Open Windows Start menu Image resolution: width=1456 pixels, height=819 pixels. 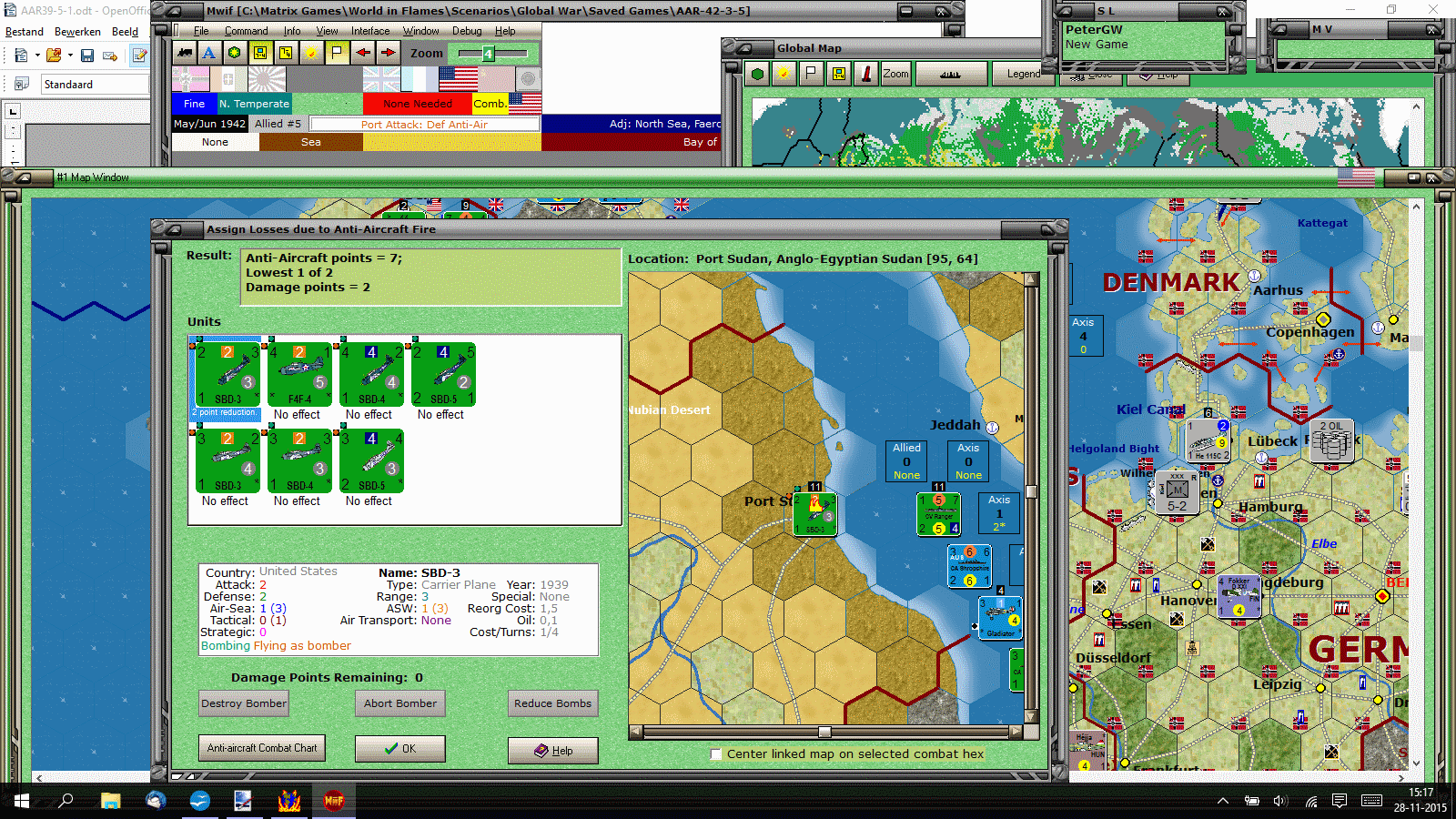(x=22, y=801)
